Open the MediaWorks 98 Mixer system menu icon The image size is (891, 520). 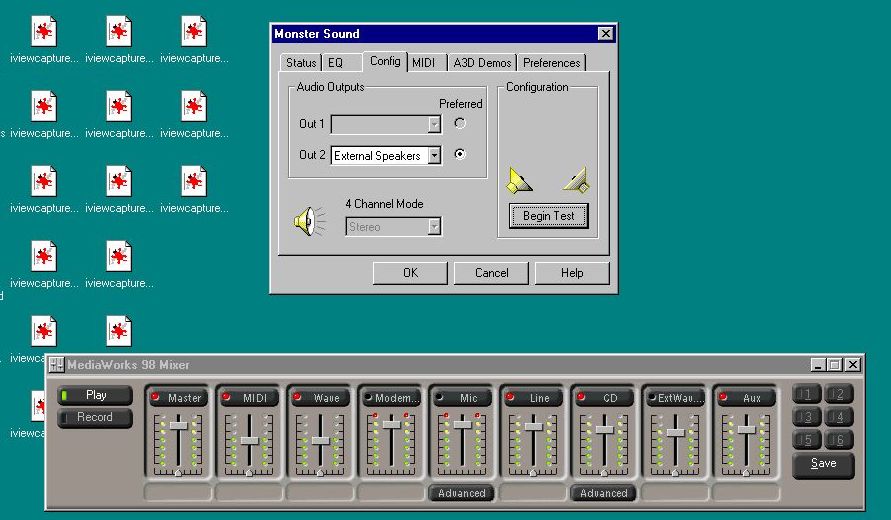click(x=56, y=365)
